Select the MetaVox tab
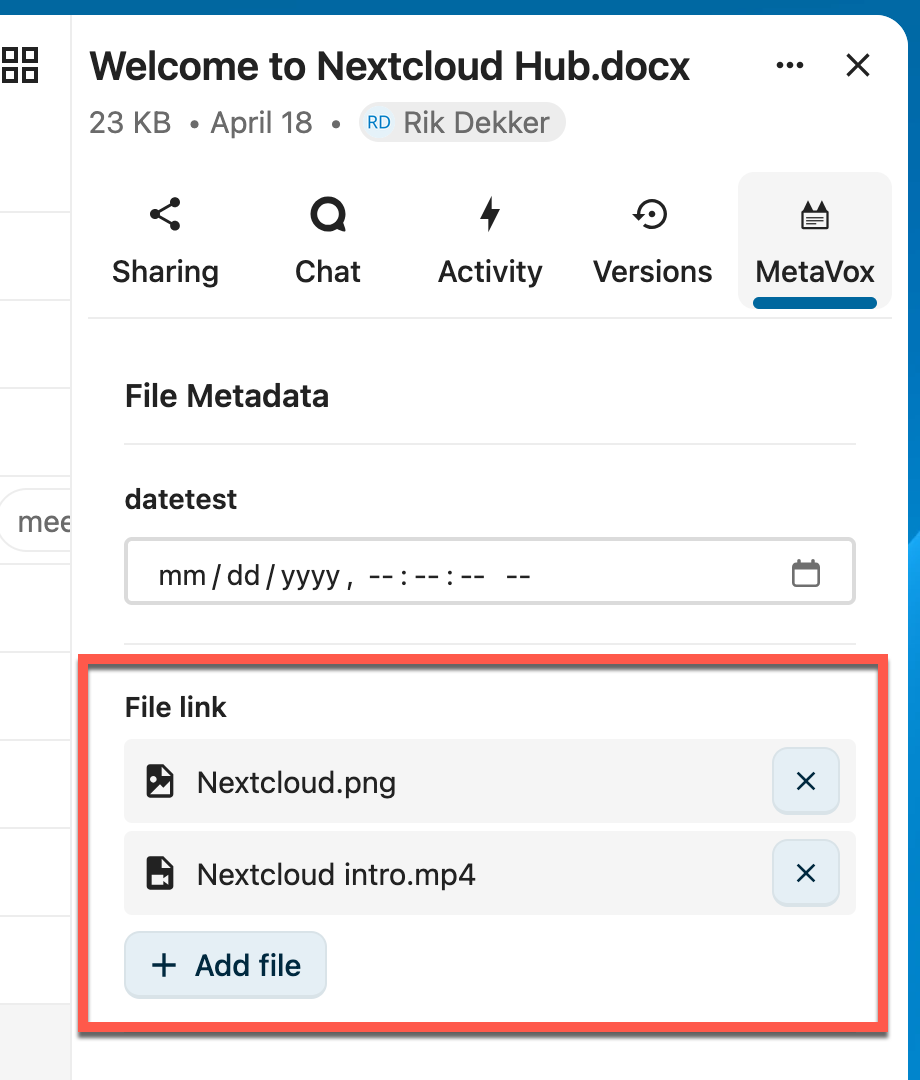 (x=815, y=240)
